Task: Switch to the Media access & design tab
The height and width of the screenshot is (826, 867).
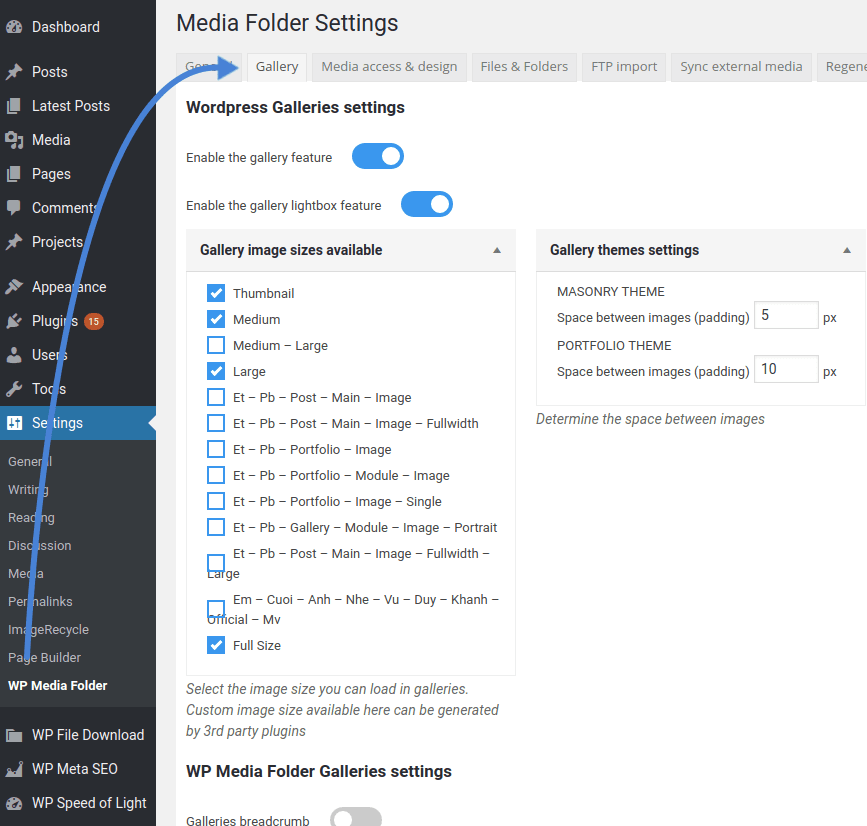Action: tap(389, 67)
